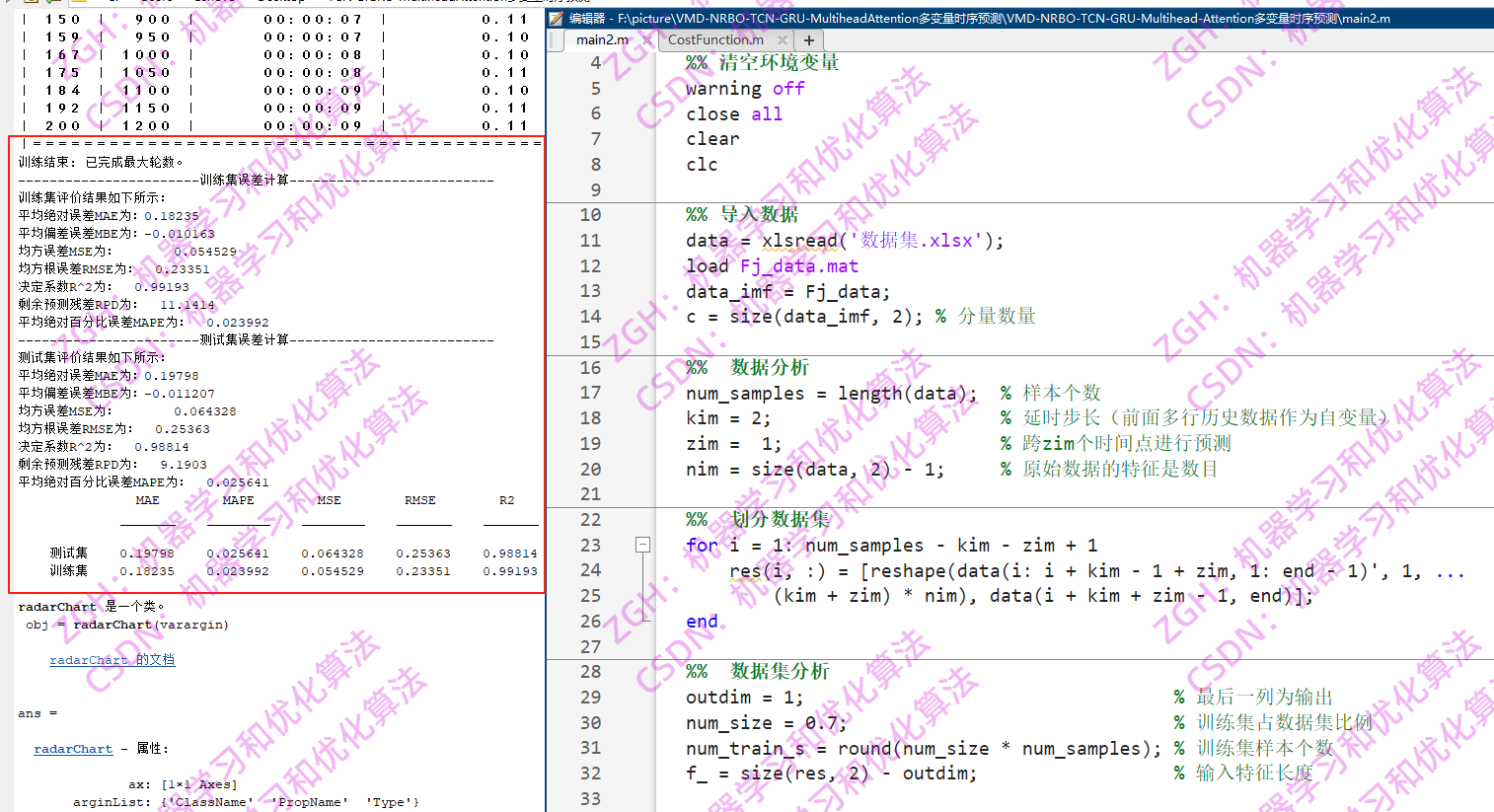1494x812 pixels.
Task: Click the × icon on the main2.m tab
Action: (x=647, y=40)
